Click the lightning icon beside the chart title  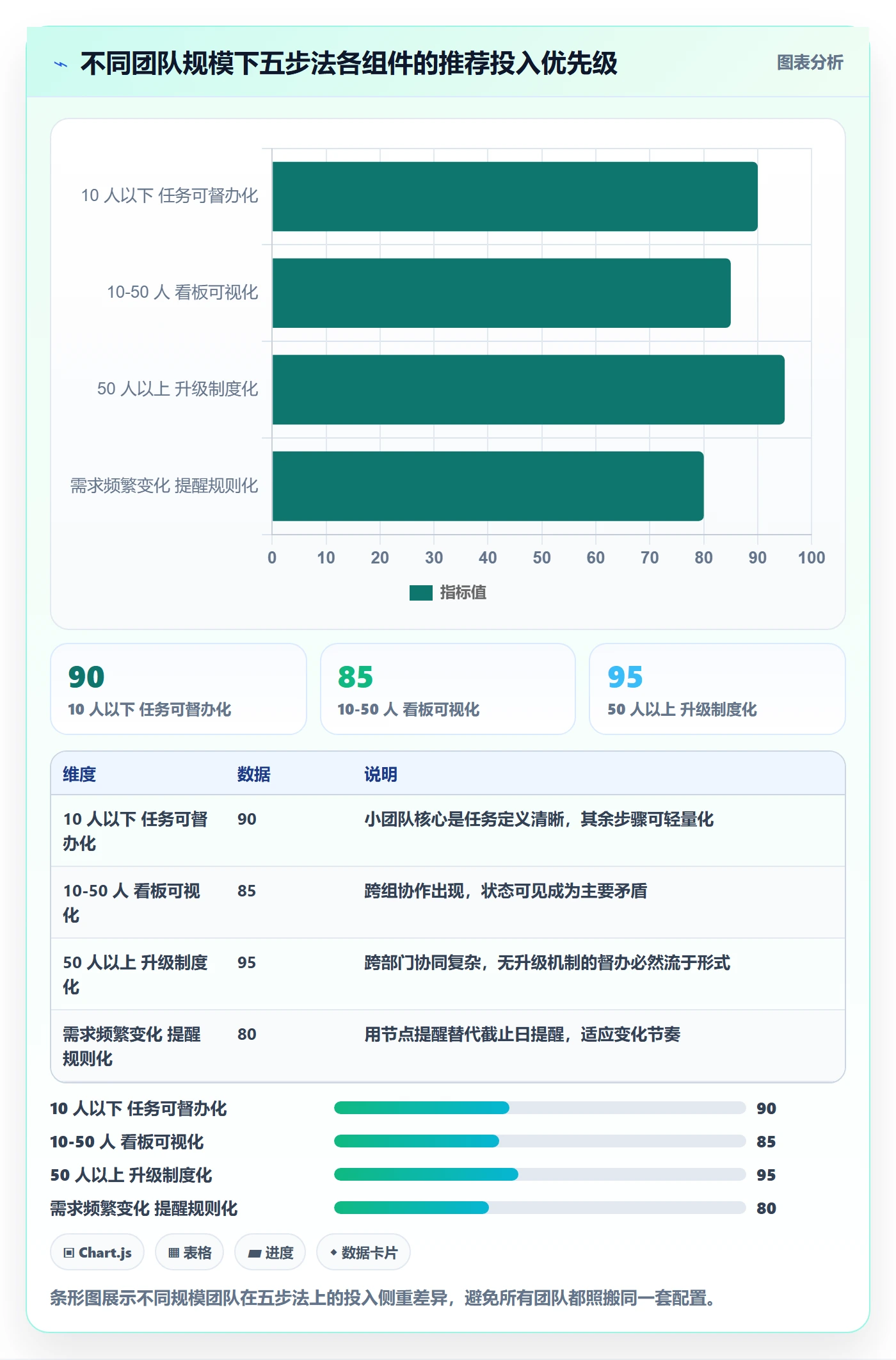[x=61, y=64]
